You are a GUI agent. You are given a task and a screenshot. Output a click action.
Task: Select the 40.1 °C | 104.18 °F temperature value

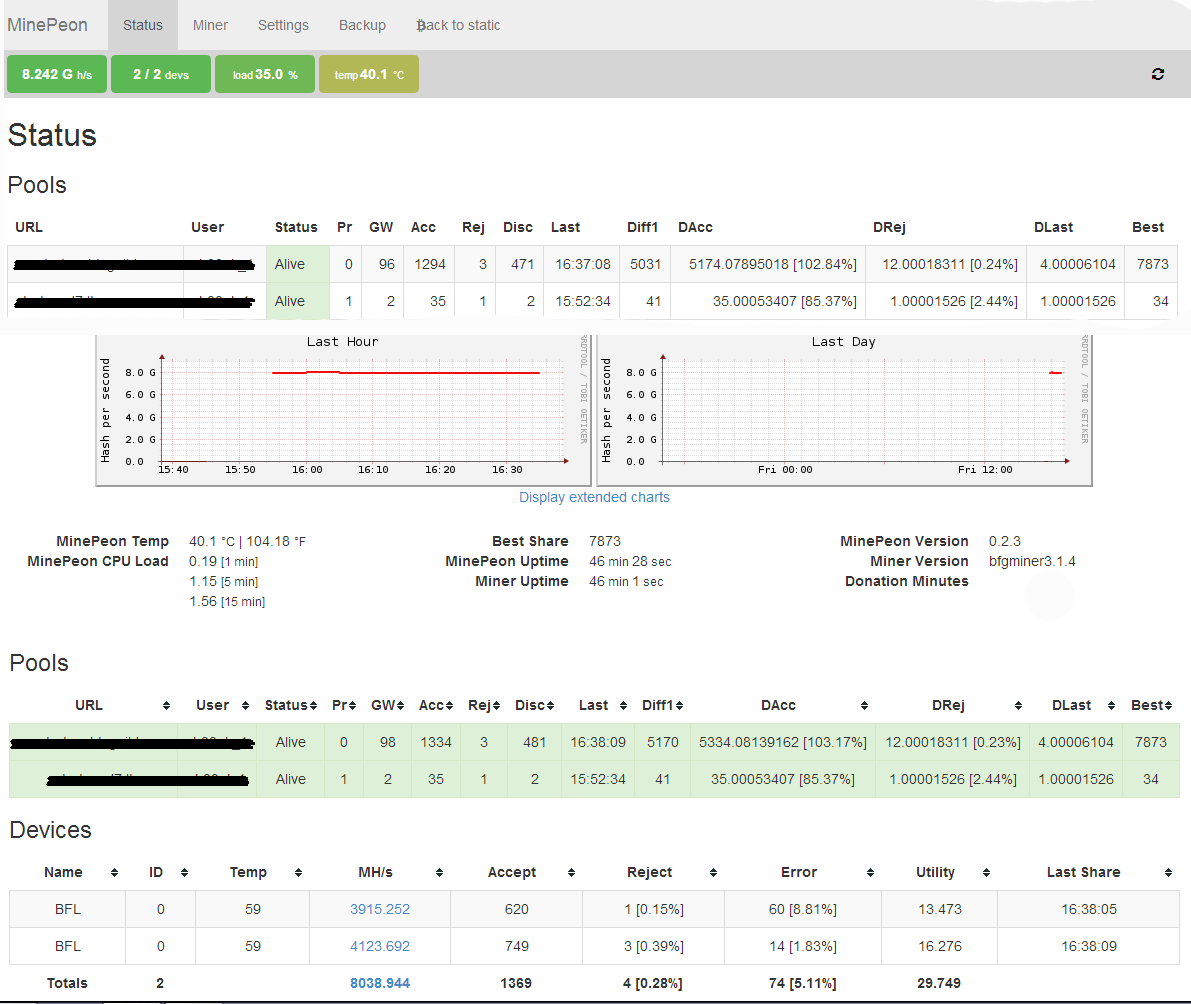(x=248, y=541)
